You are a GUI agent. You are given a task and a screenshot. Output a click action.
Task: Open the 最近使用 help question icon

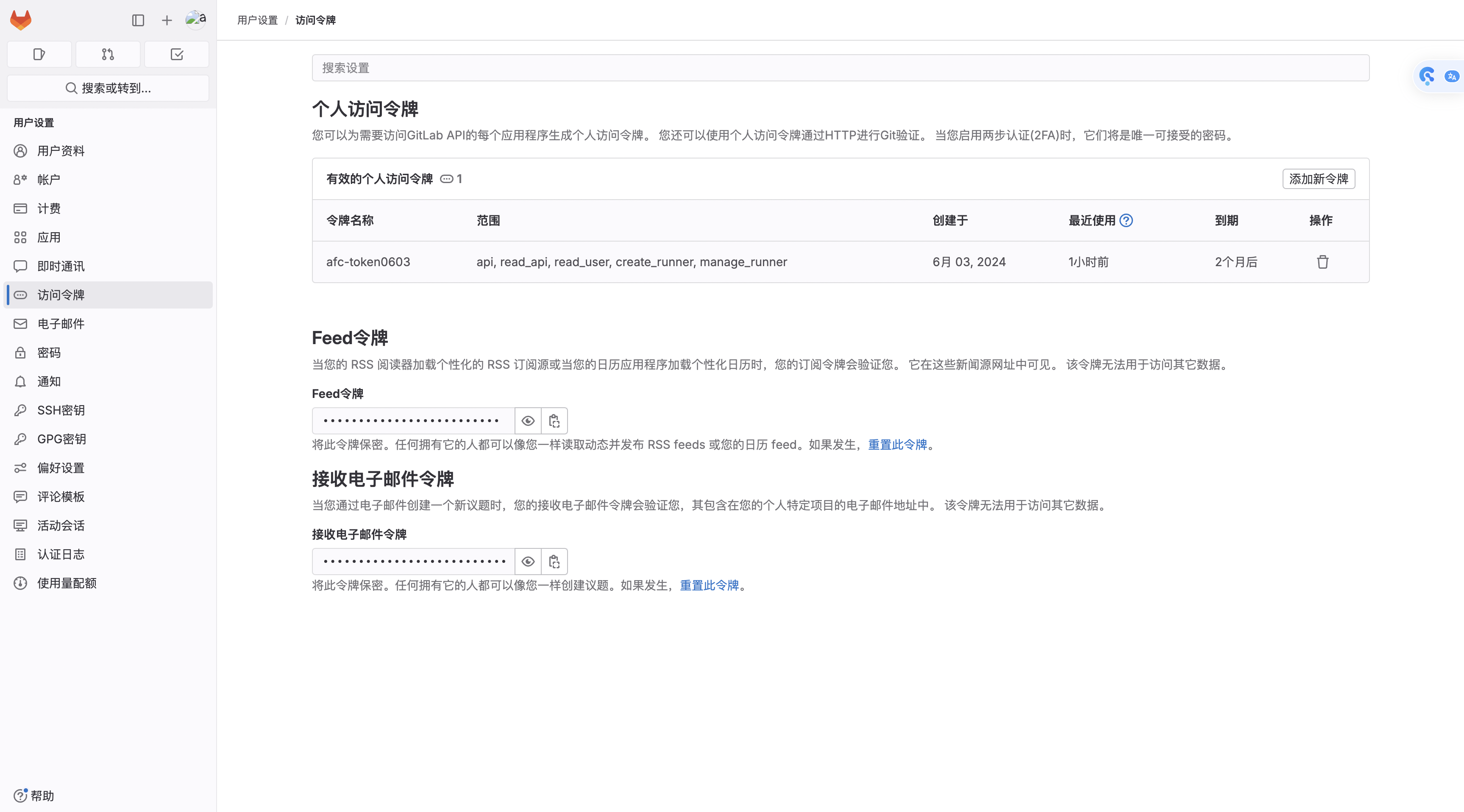coord(1127,220)
